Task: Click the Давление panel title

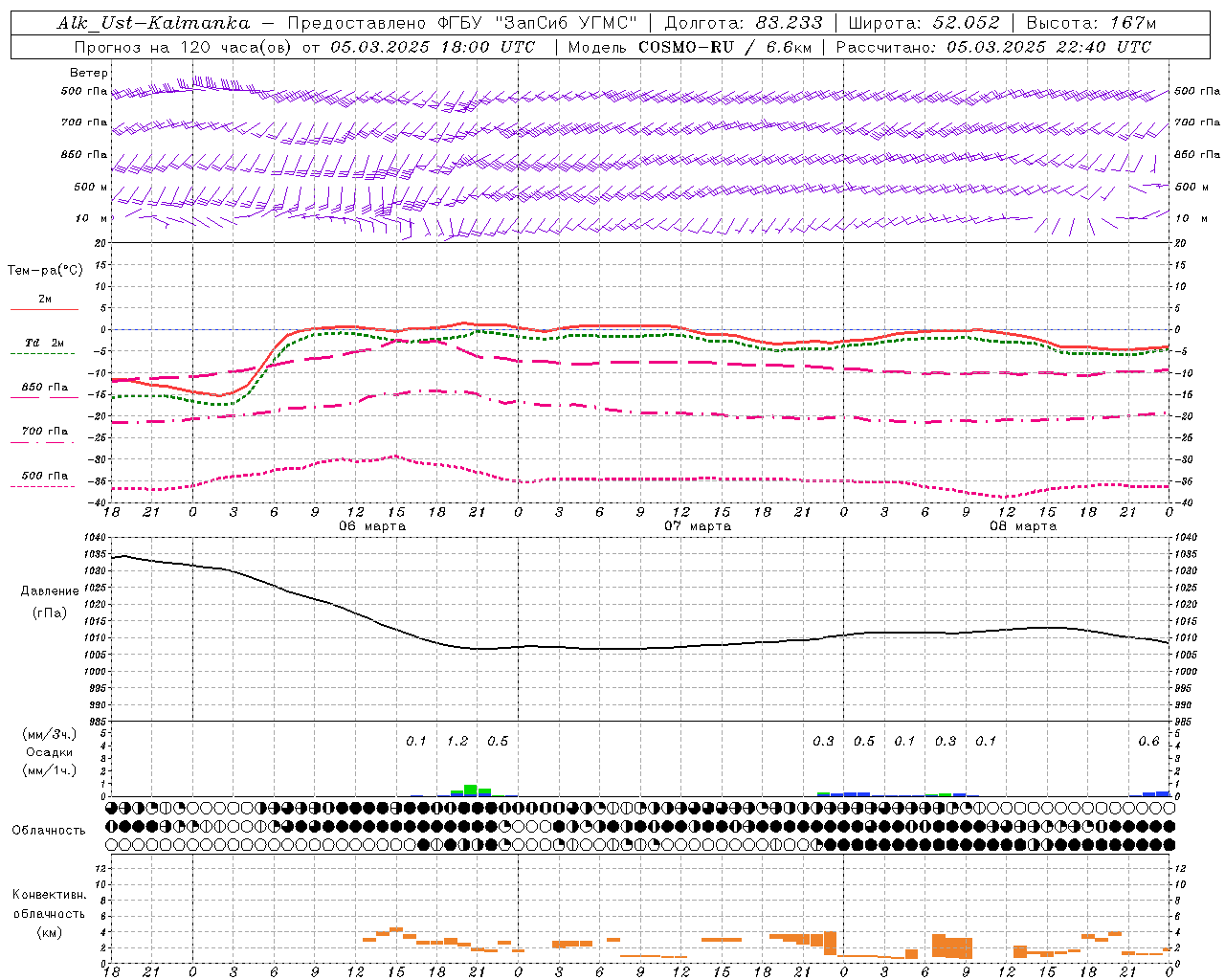Action: point(50,591)
